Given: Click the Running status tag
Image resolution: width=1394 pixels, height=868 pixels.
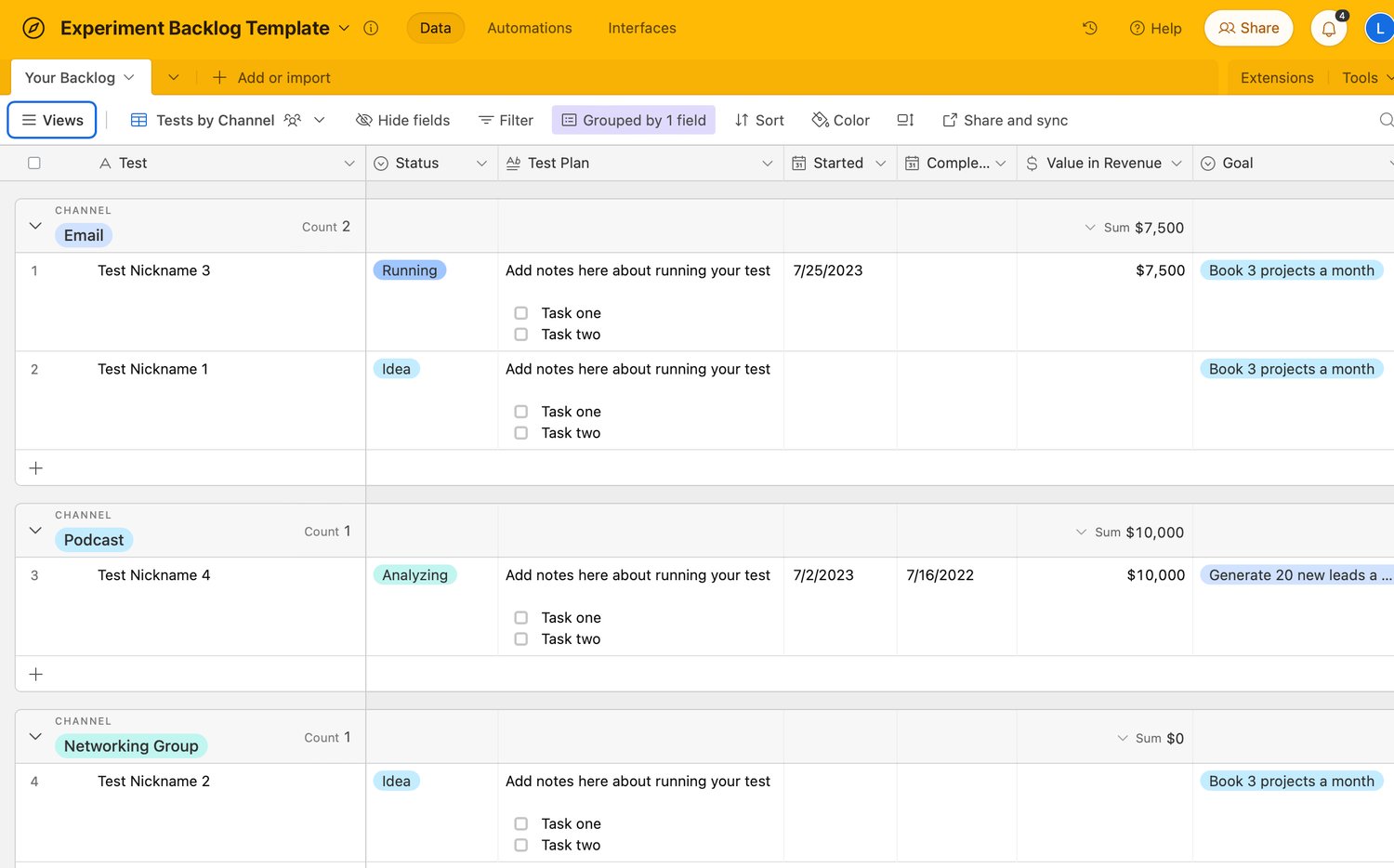Looking at the screenshot, I should (409, 270).
